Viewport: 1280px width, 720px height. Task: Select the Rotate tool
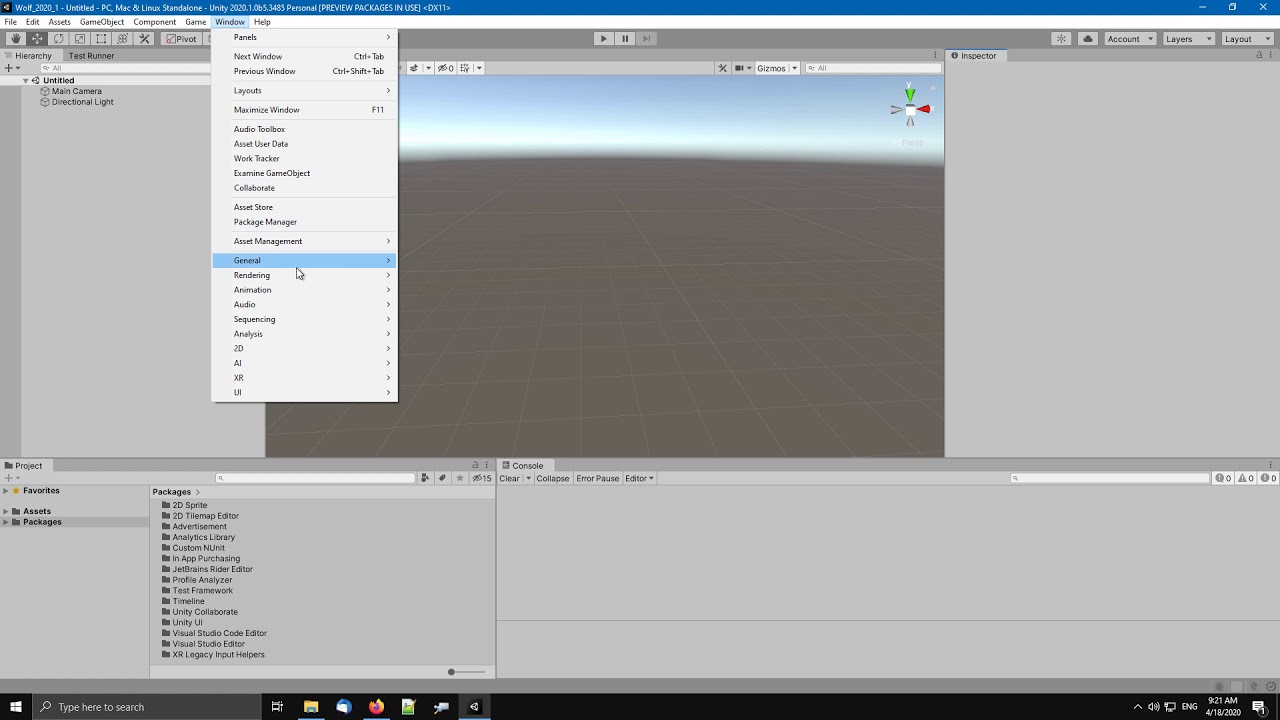[x=58, y=38]
